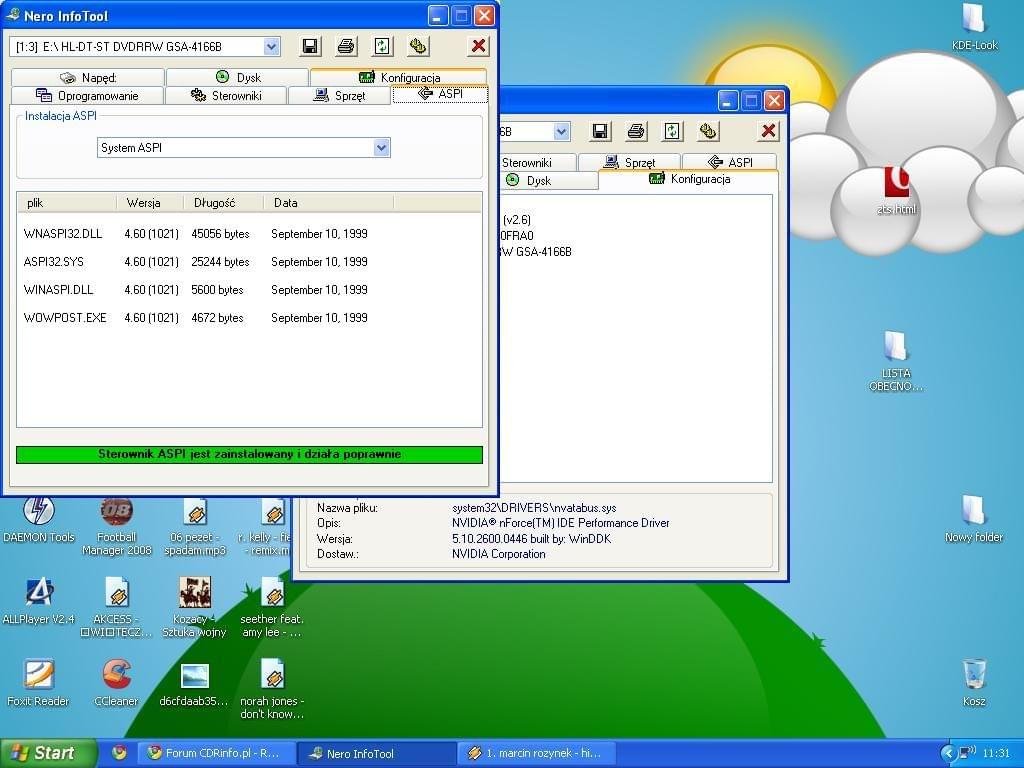Switch to the Napęd tab
Viewport: 1024px width, 768px height.
coord(88,78)
